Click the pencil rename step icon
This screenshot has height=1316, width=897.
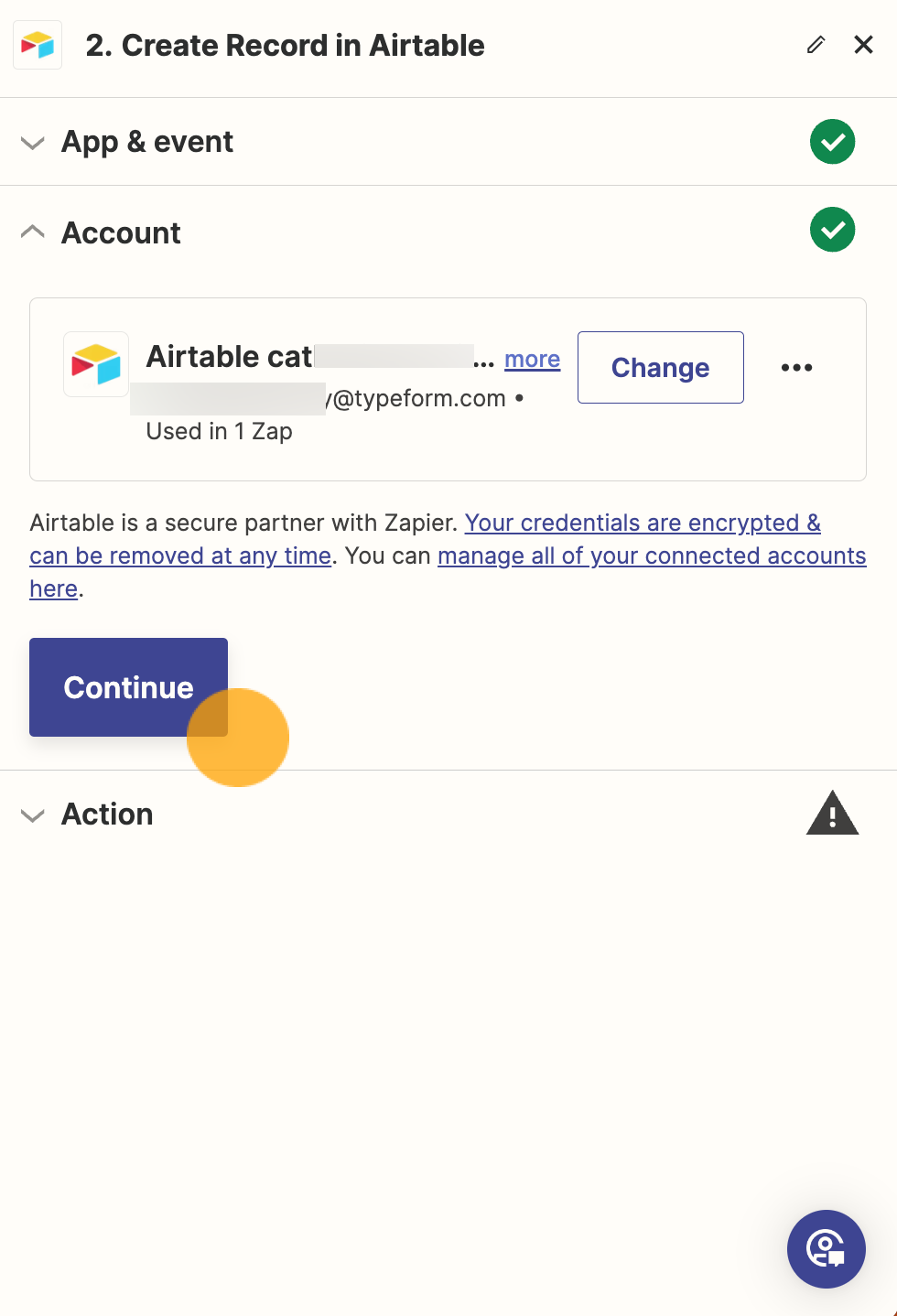pyautogui.click(x=816, y=45)
